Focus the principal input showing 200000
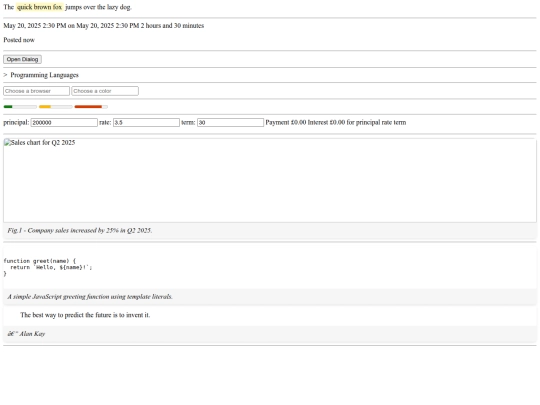The width and height of the screenshot is (540, 405). pos(64,122)
